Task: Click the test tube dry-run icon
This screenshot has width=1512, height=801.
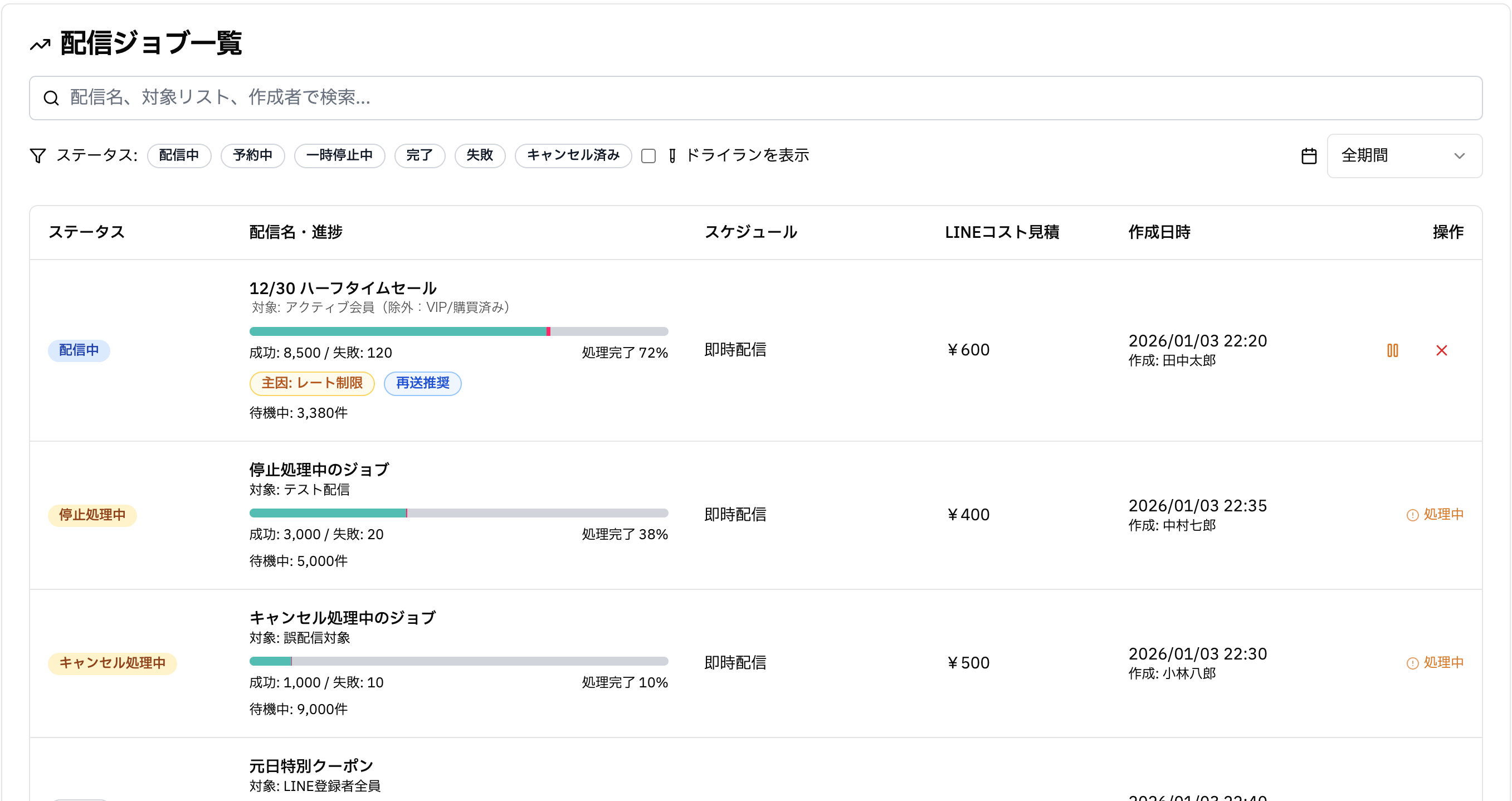Action: (x=672, y=155)
